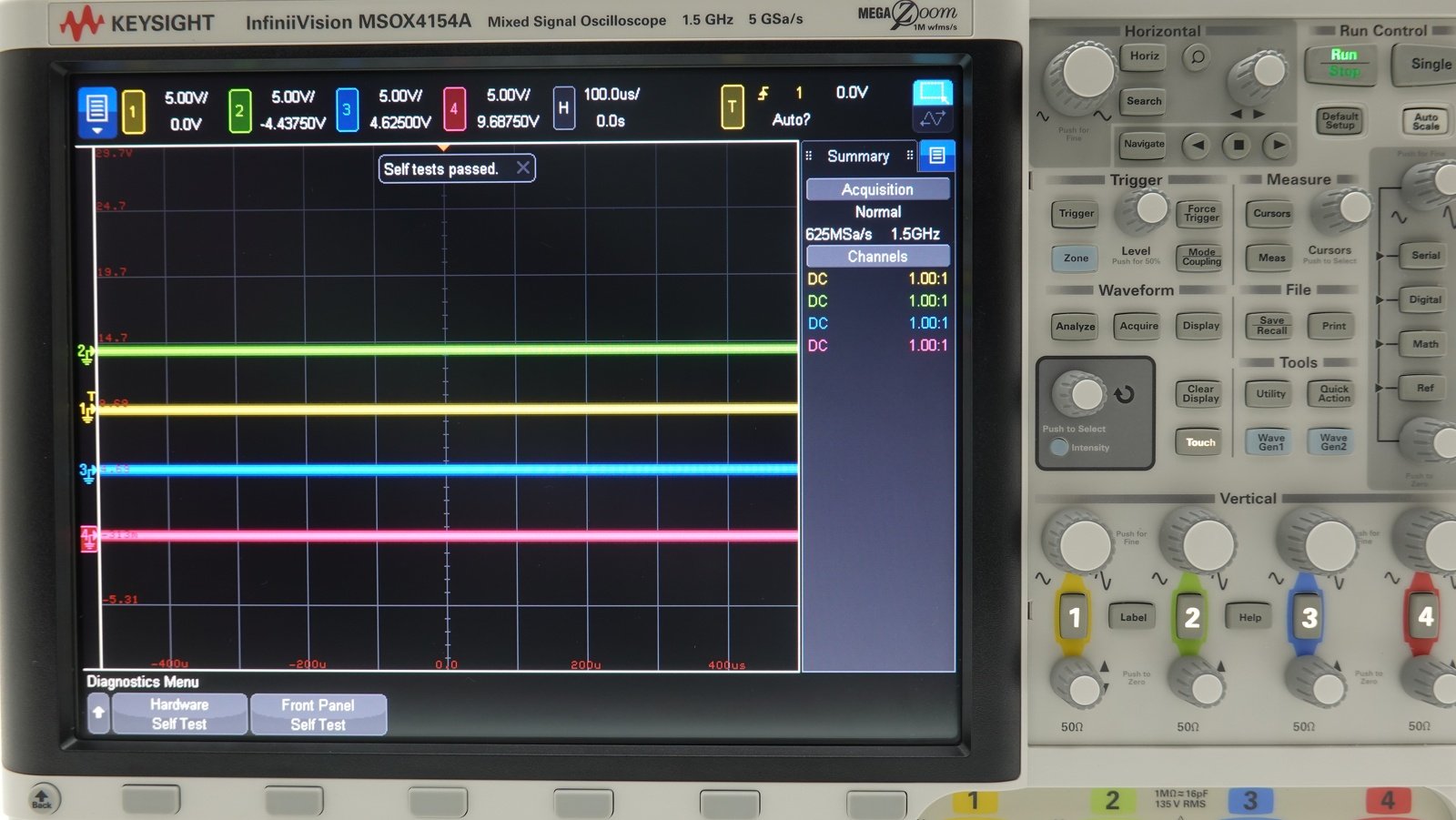
Task: Select the channel 4 pink badge
Action: pyautogui.click(x=454, y=109)
